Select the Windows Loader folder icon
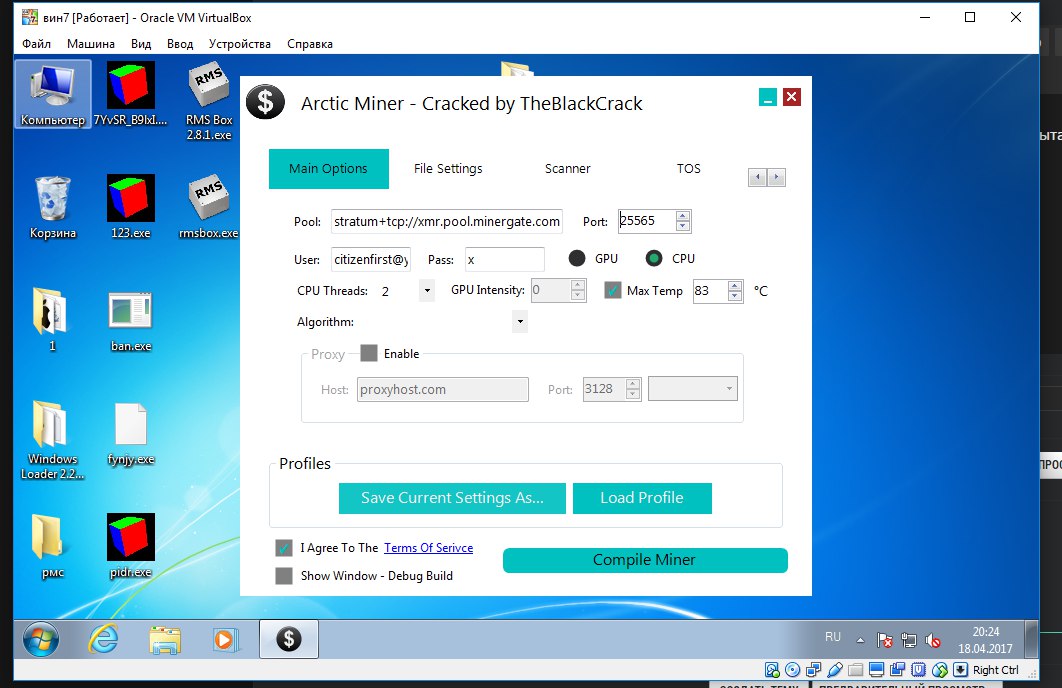The width and height of the screenshot is (1062, 688). pos(51,427)
